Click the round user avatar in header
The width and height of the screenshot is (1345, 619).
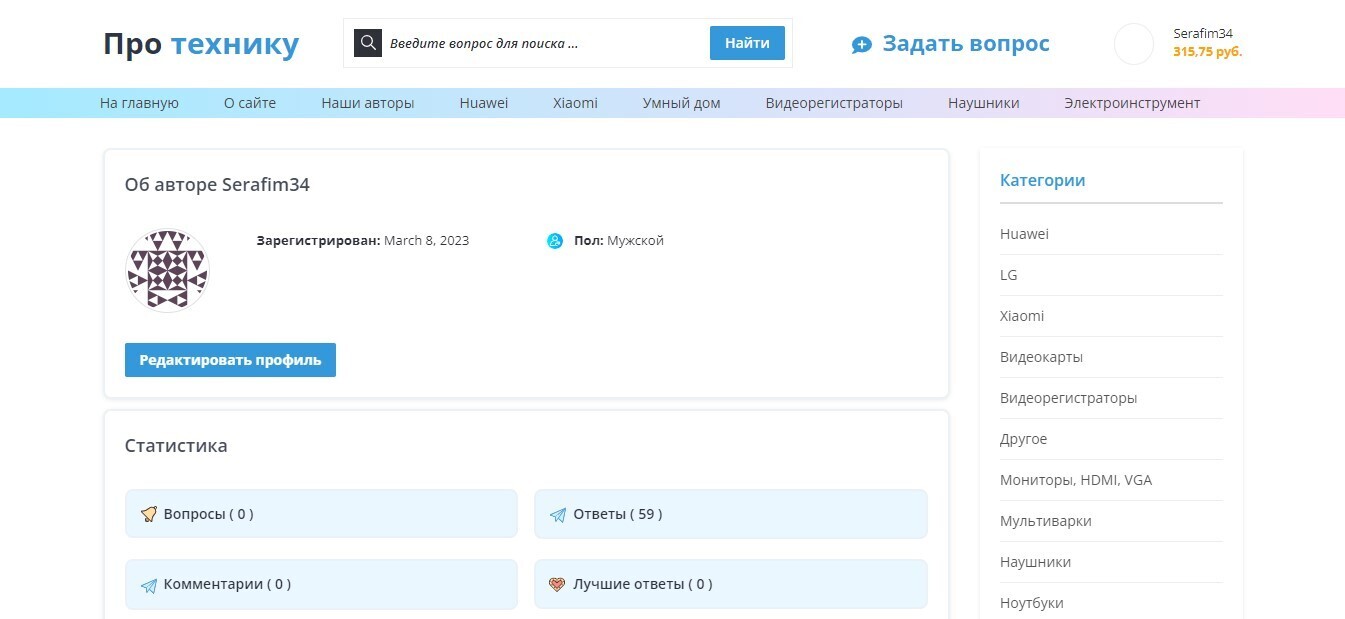(1134, 44)
